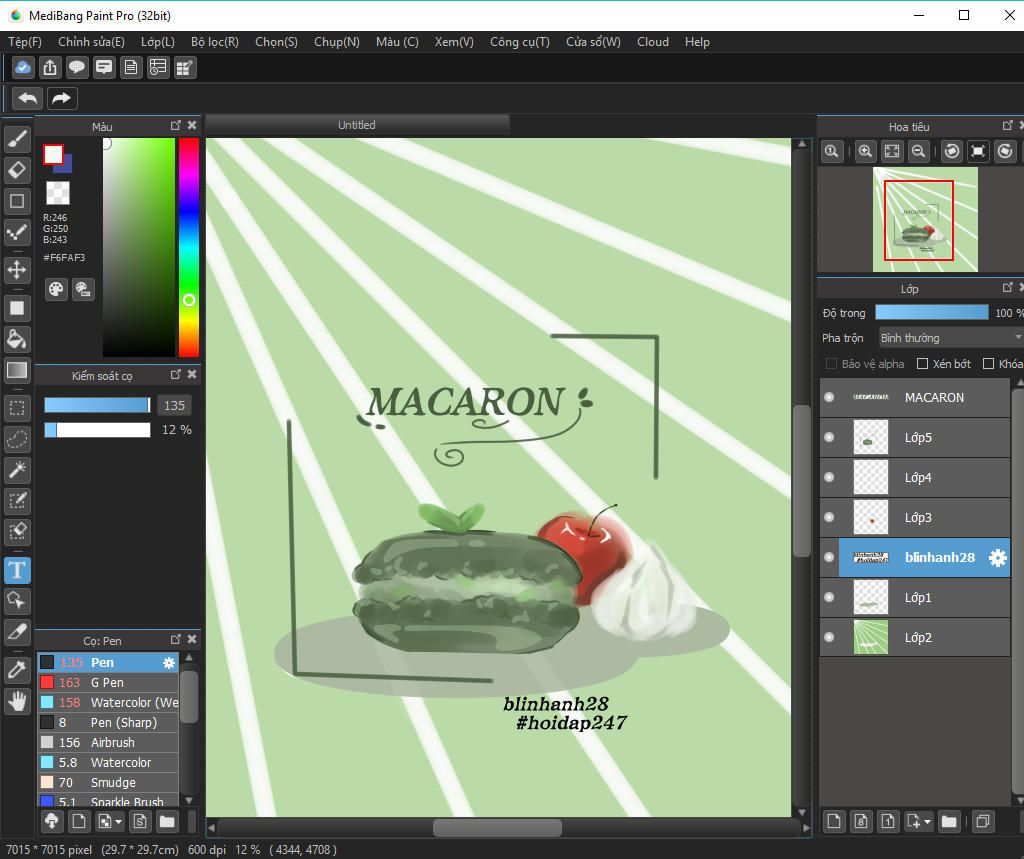
Task: Select the Pen (Sharp) brush
Action: pyautogui.click(x=108, y=722)
